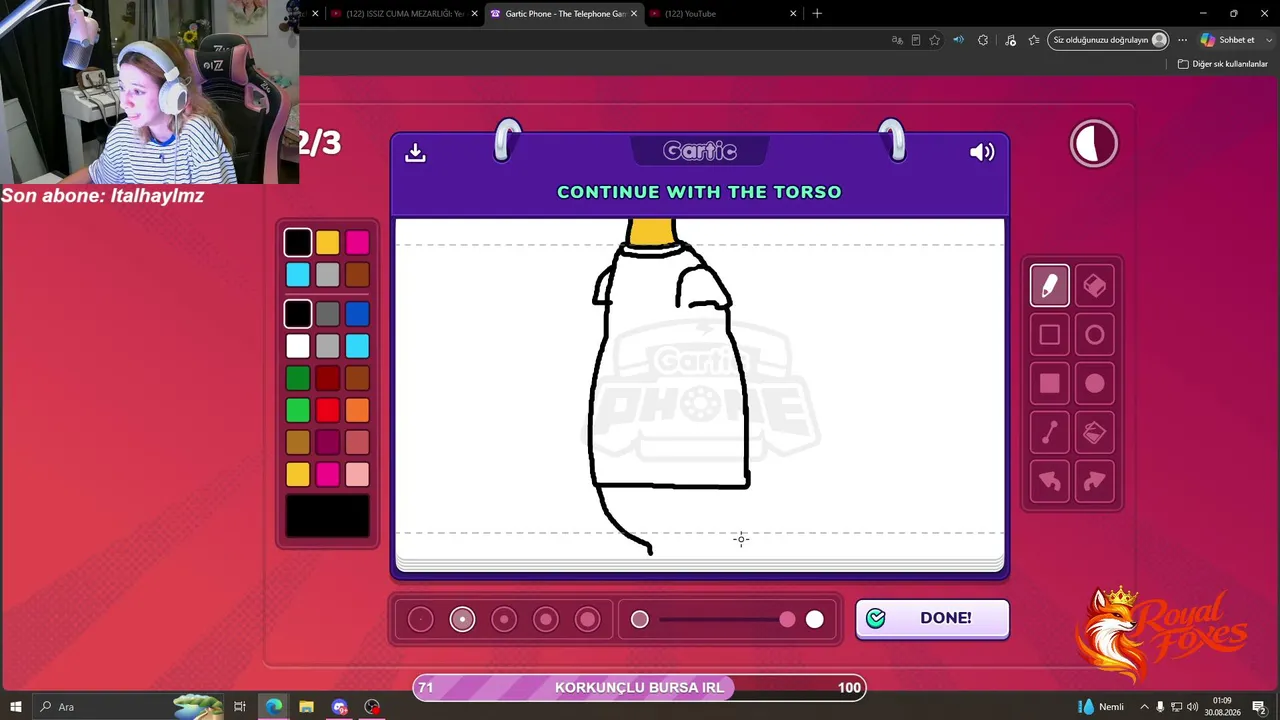Click DONE! to submit the drawing

coord(932,618)
